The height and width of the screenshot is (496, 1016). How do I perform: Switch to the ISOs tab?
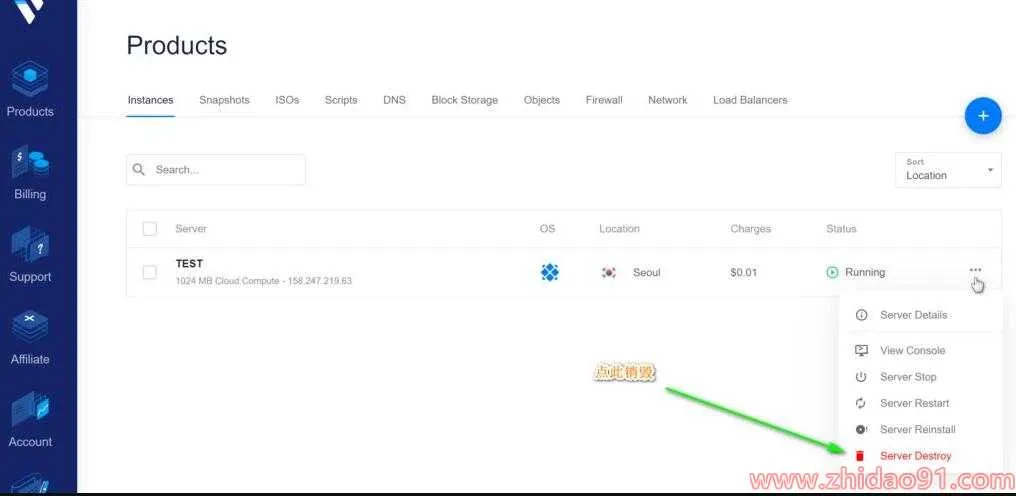click(x=287, y=100)
